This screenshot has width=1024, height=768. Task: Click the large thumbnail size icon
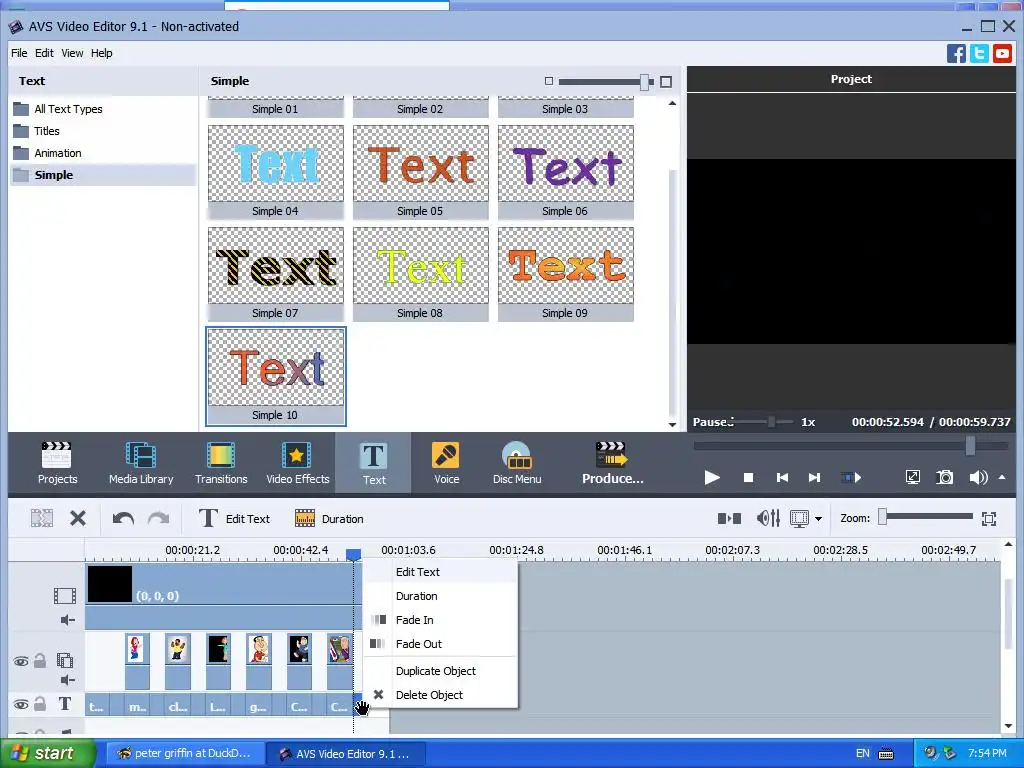tap(665, 82)
